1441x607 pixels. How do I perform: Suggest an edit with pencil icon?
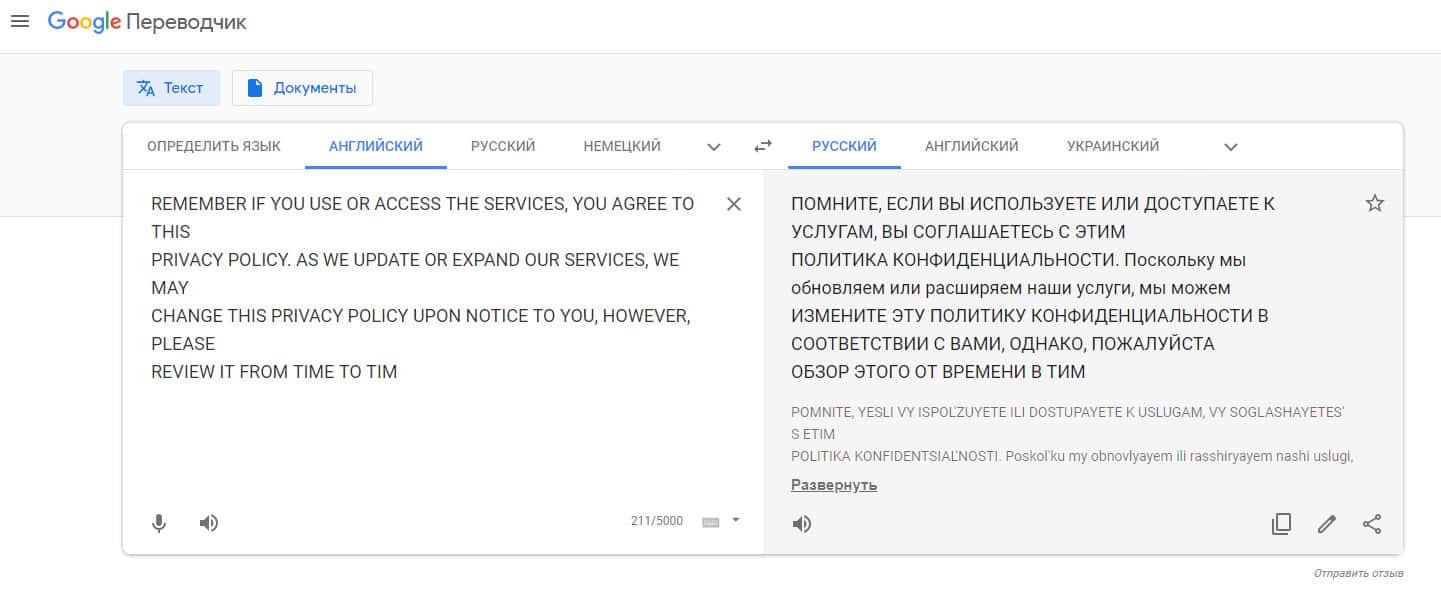[1327, 523]
